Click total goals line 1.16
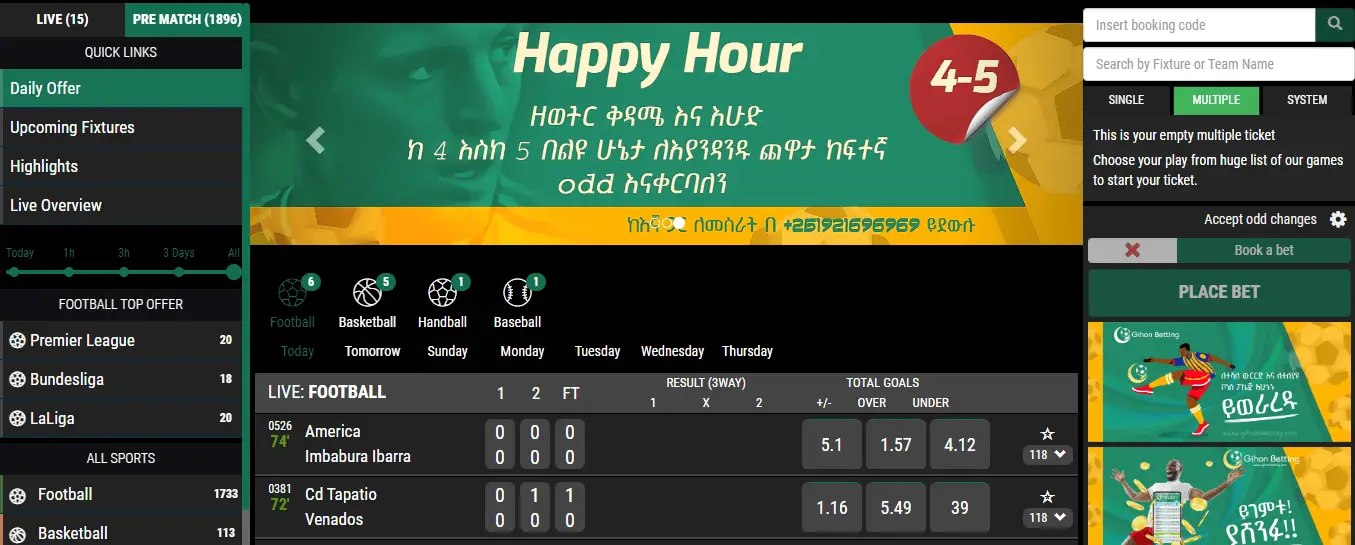 (832, 508)
